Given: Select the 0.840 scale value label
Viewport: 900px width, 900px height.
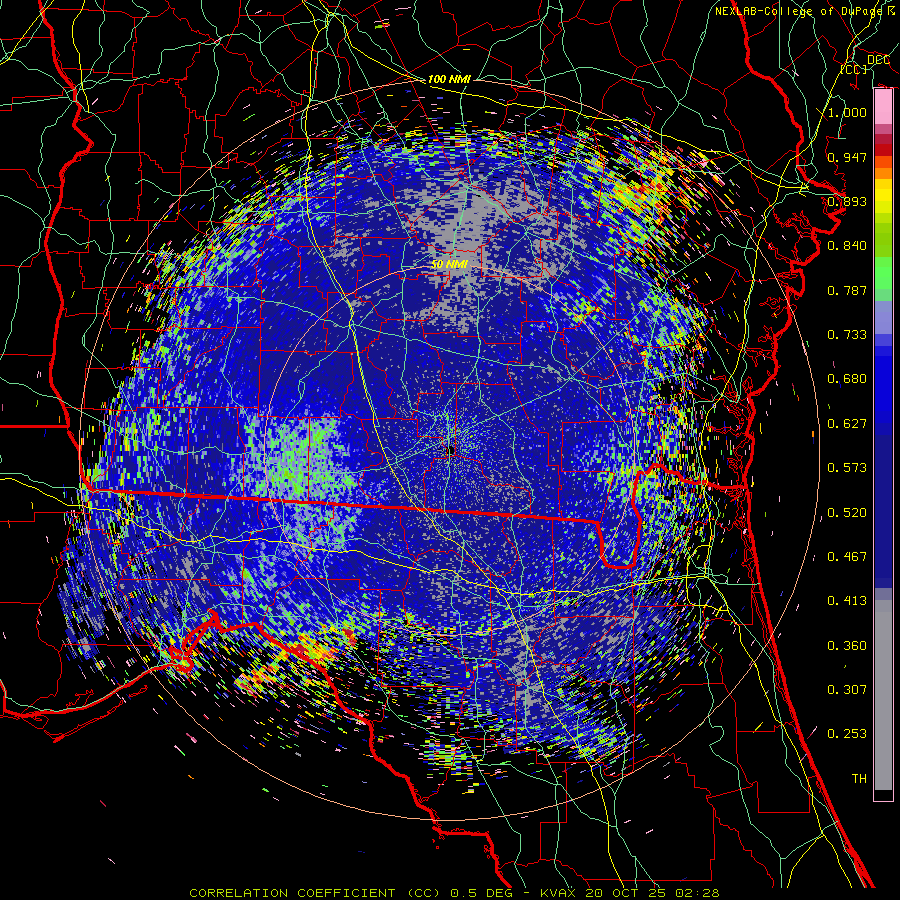Looking at the screenshot, I should (847, 246).
